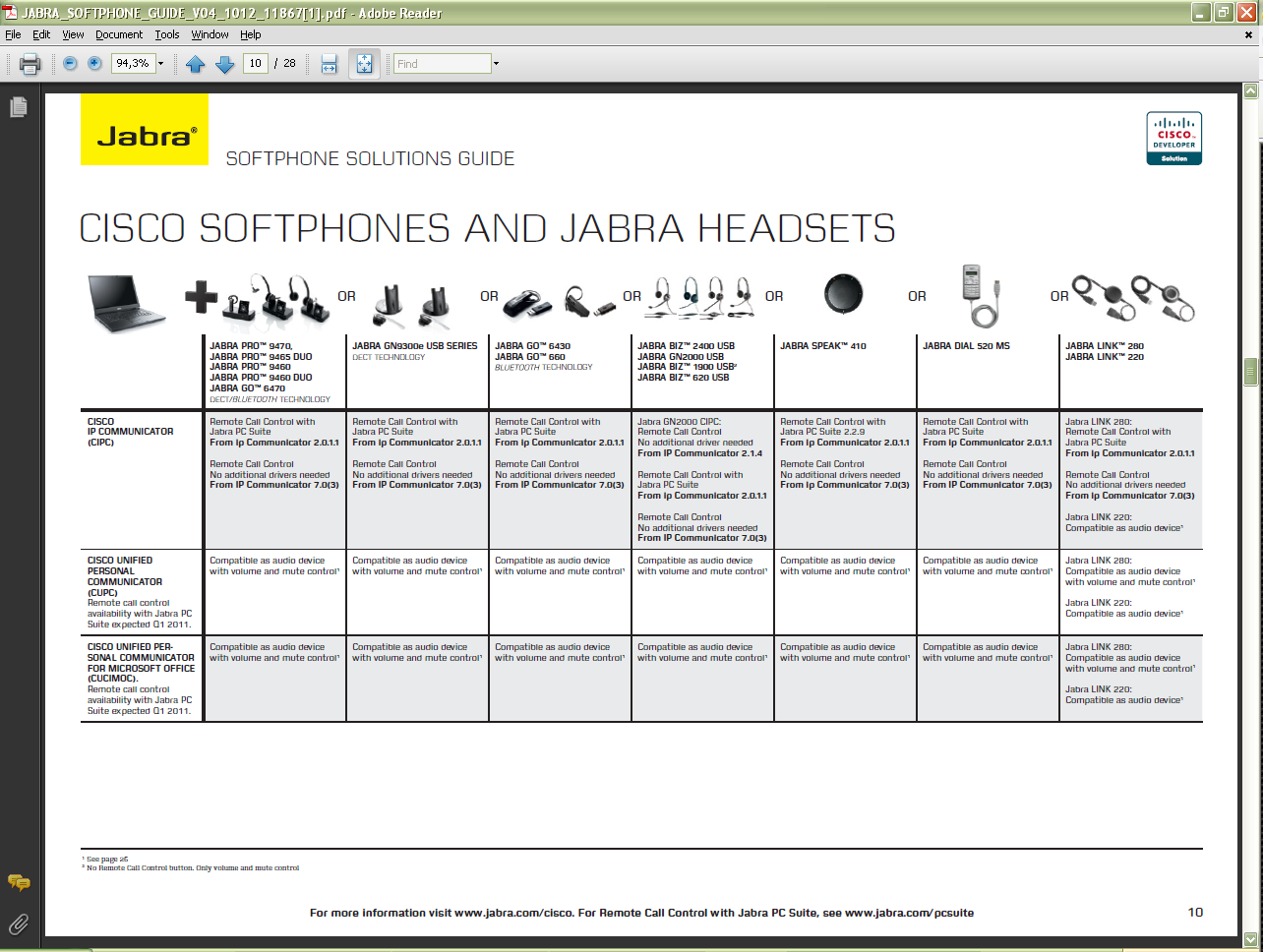
Task: Click the JABRA GN9300e USB SERIES heading
Action: [414, 346]
